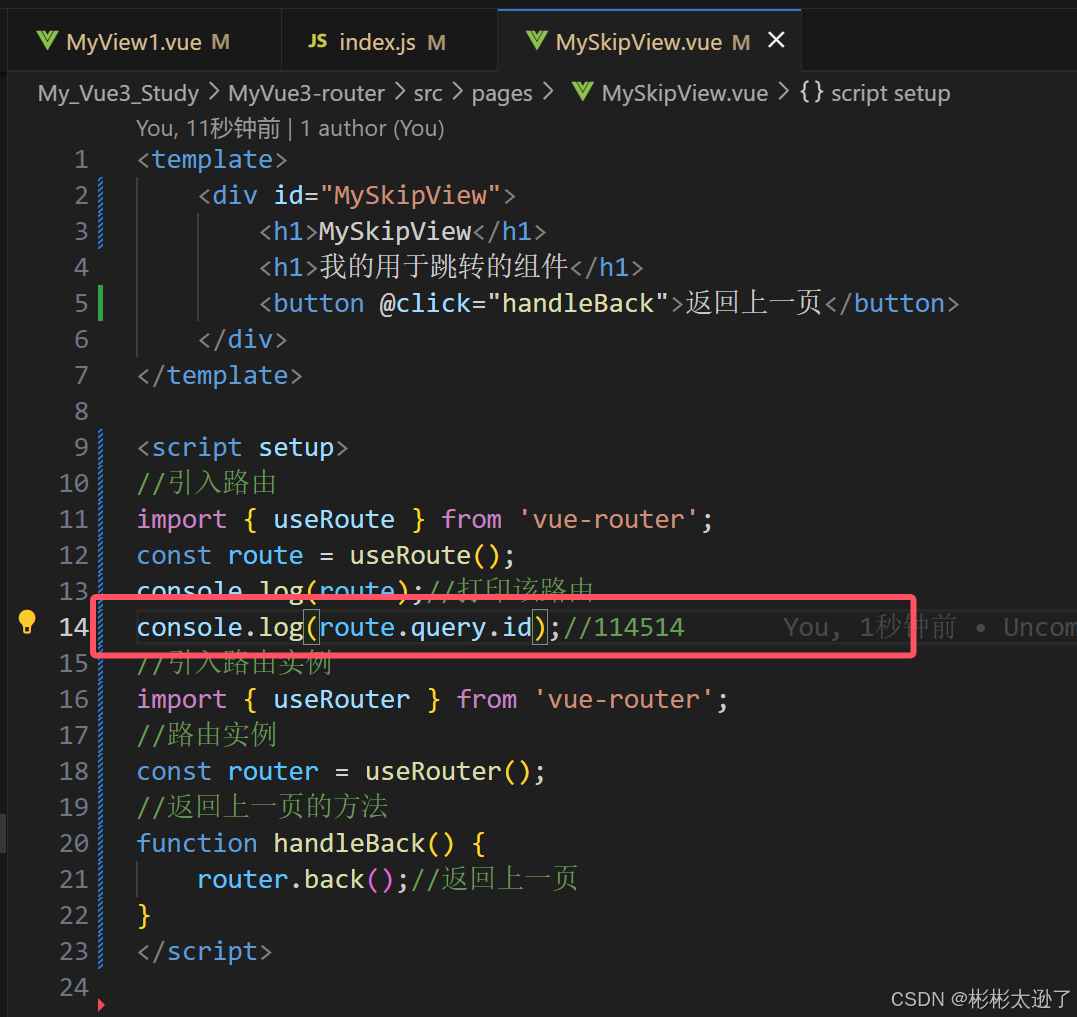
Task: Open the MySkipView.vue breadcrumb item
Action: [x=685, y=93]
